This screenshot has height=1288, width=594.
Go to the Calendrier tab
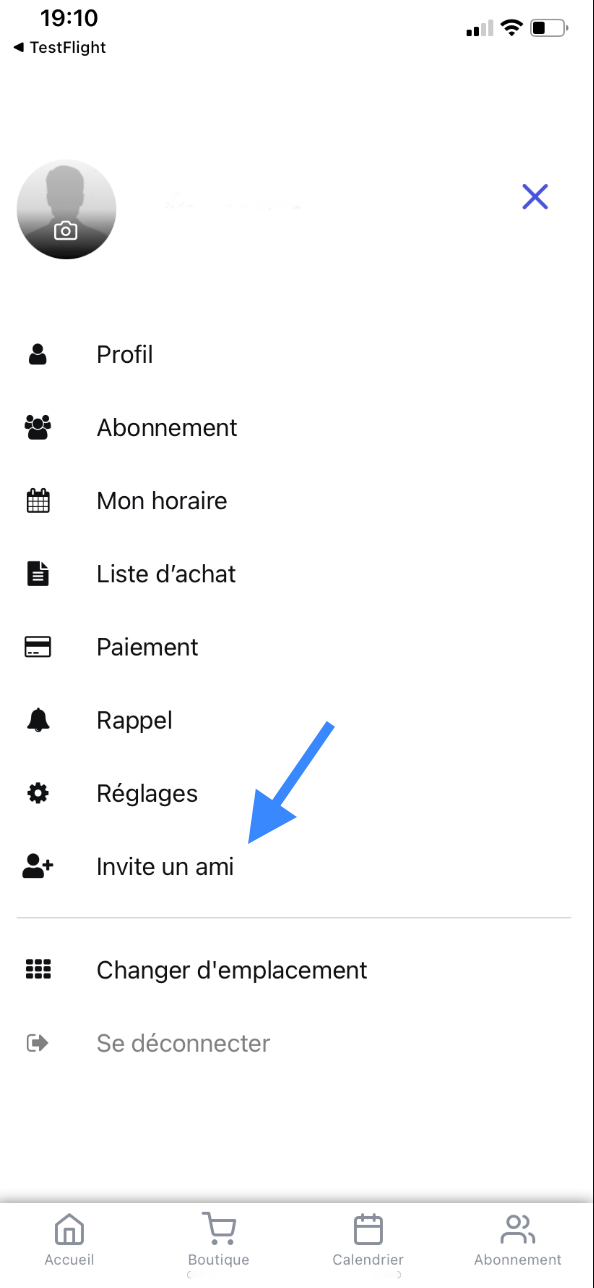click(x=368, y=1240)
